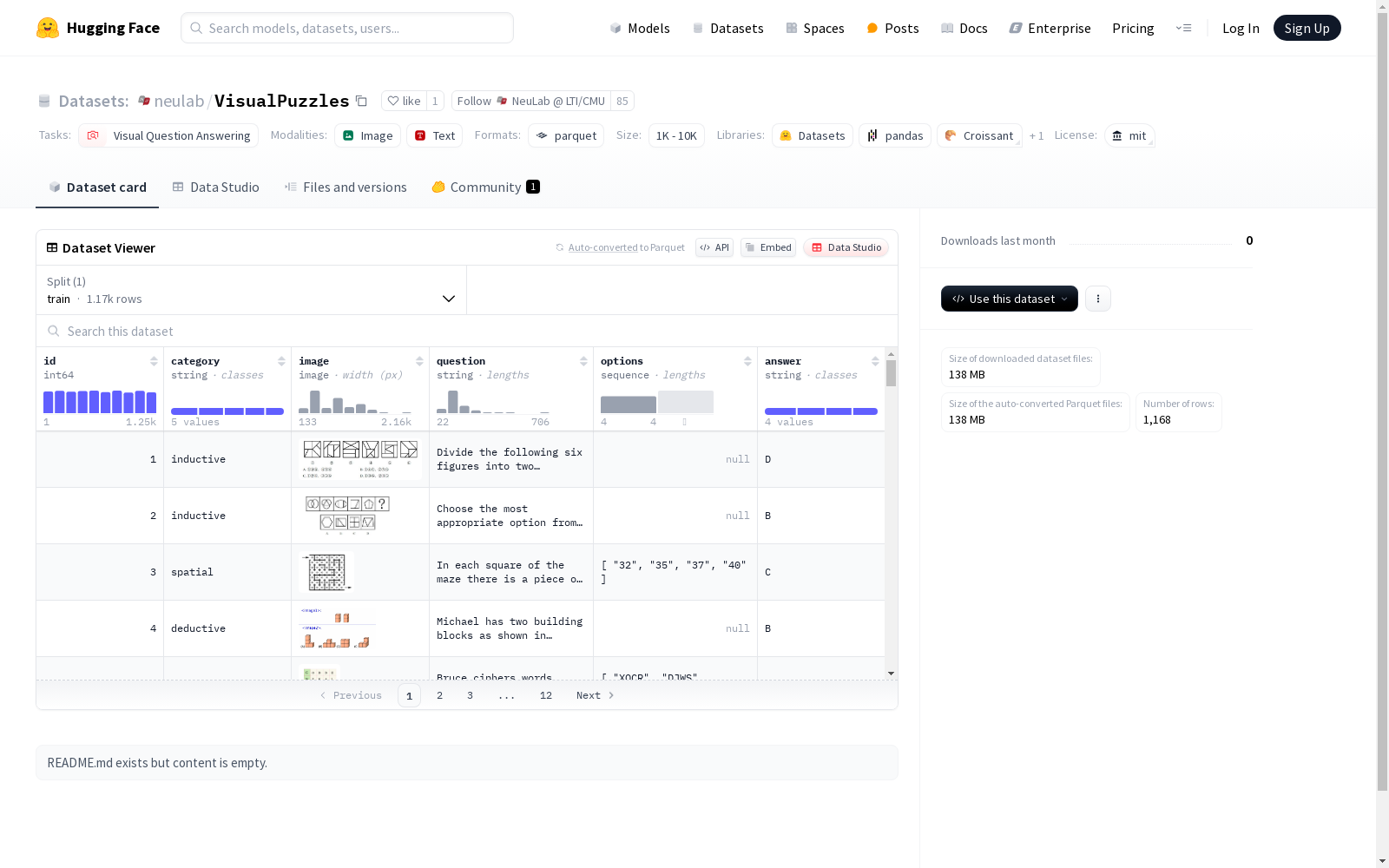1389x868 pixels.
Task: Open the Use this dataset dropdown
Action: pyautogui.click(x=1010, y=299)
